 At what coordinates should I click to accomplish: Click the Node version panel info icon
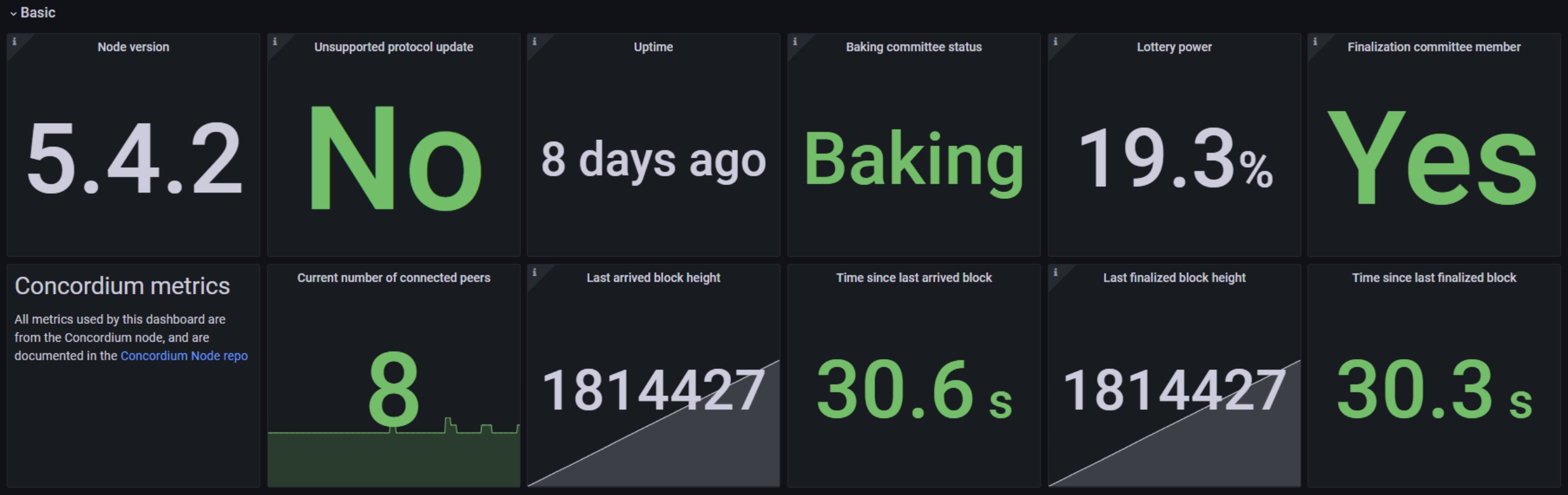[x=14, y=42]
